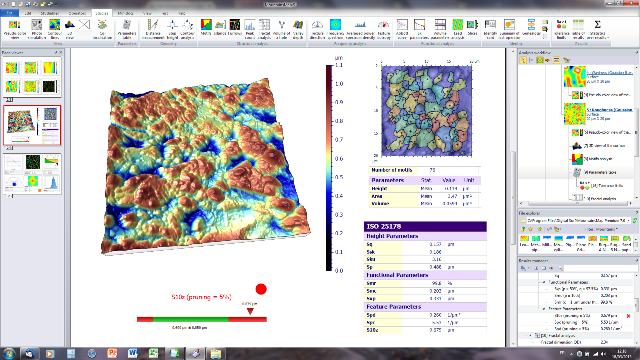Switch to the Minidocs ribbon tab
The image size is (640, 360).
click(x=125, y=13)
